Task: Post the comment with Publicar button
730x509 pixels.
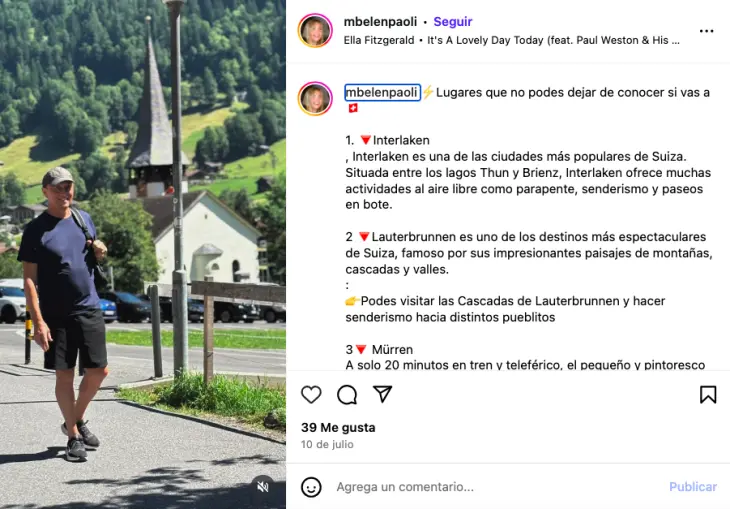Action: click(693, 487)
